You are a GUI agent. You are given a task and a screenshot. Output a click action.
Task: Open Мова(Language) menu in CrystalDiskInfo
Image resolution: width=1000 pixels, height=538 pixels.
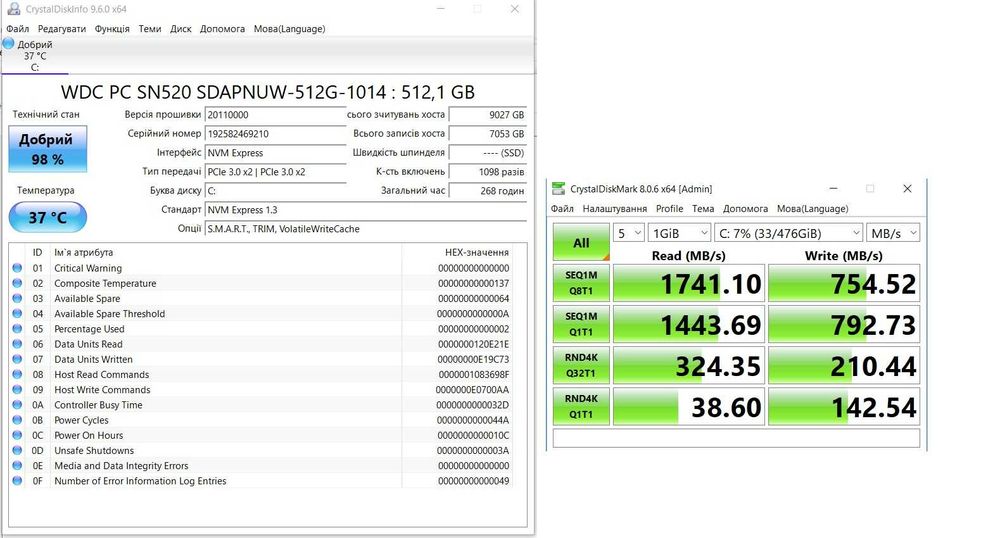(x=290, y=29)
